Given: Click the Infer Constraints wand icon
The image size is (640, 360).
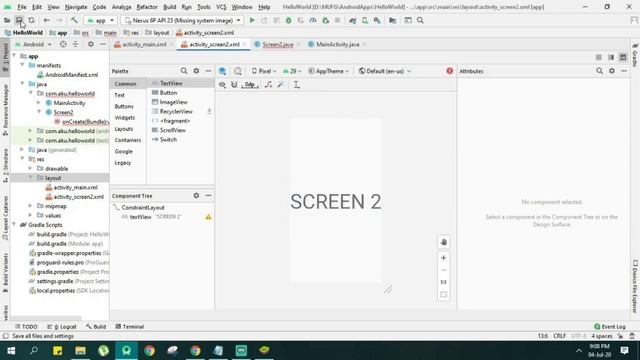Looking at the screenshot, I should tap(280, 85).
